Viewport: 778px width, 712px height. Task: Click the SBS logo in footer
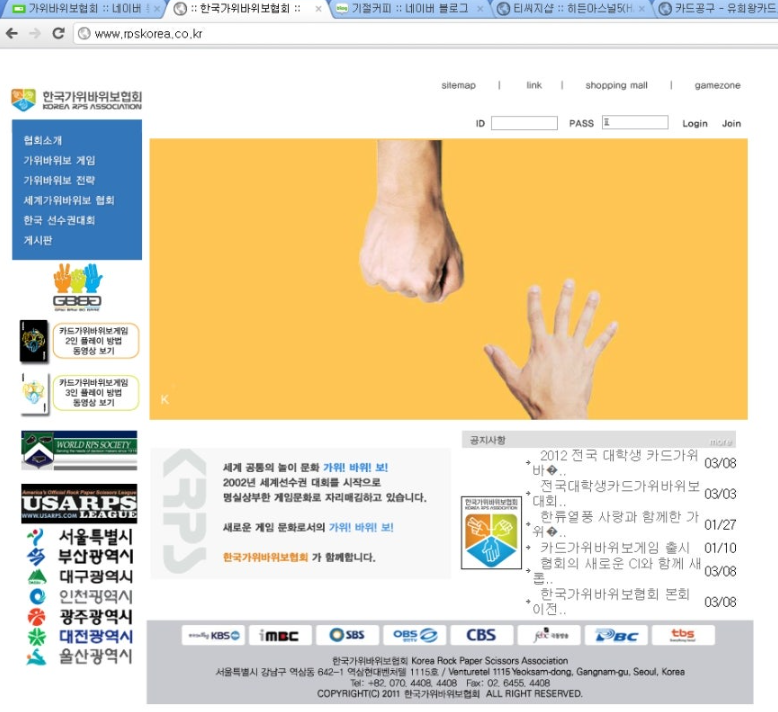pyautogui.click(x=347, y=635)
